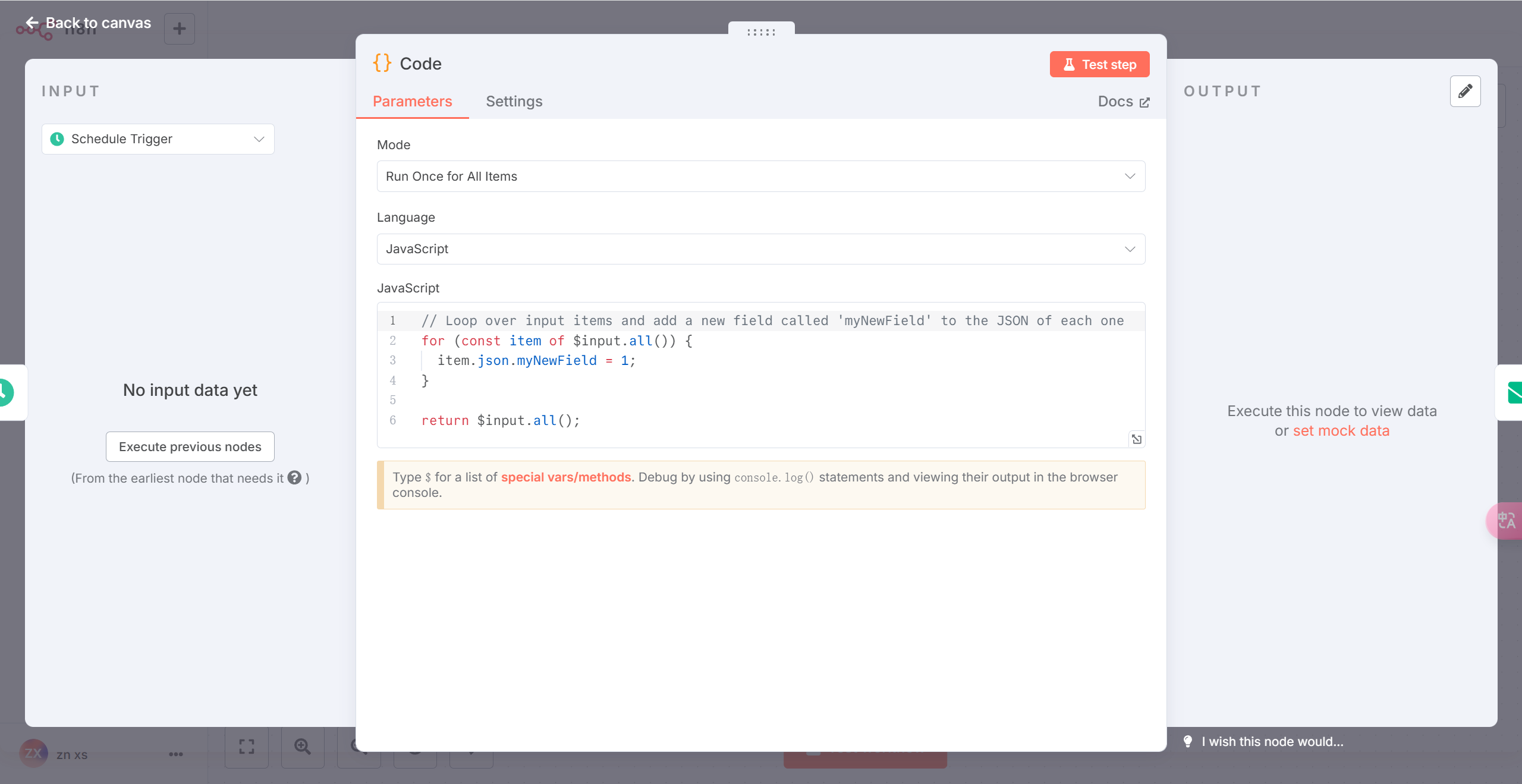1522x784 pixels.
Task: Click the back arrow to canvas
Action: click(32, 23)
